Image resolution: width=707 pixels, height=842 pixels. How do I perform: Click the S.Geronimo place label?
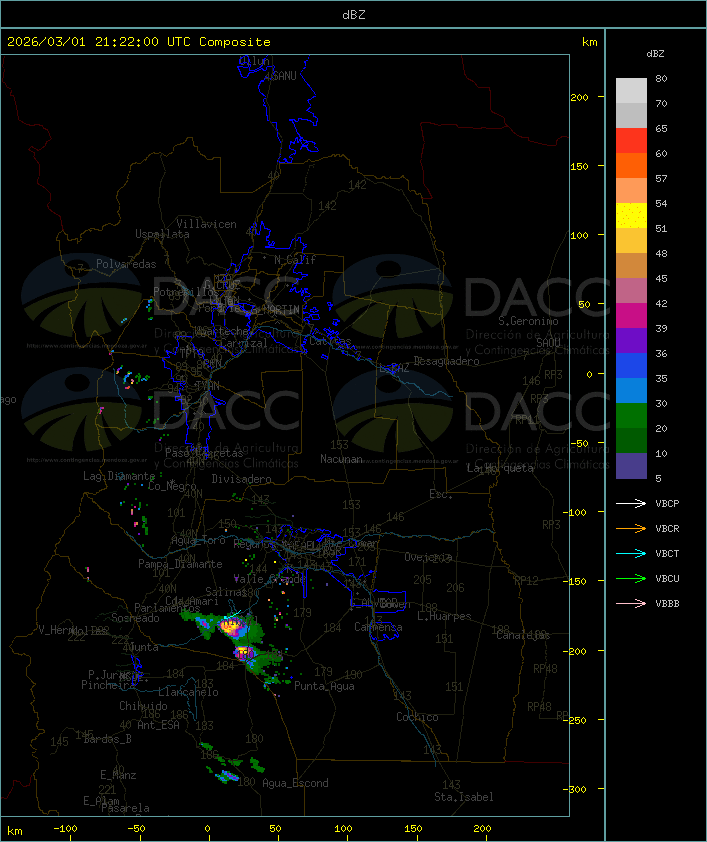[528, 321]
